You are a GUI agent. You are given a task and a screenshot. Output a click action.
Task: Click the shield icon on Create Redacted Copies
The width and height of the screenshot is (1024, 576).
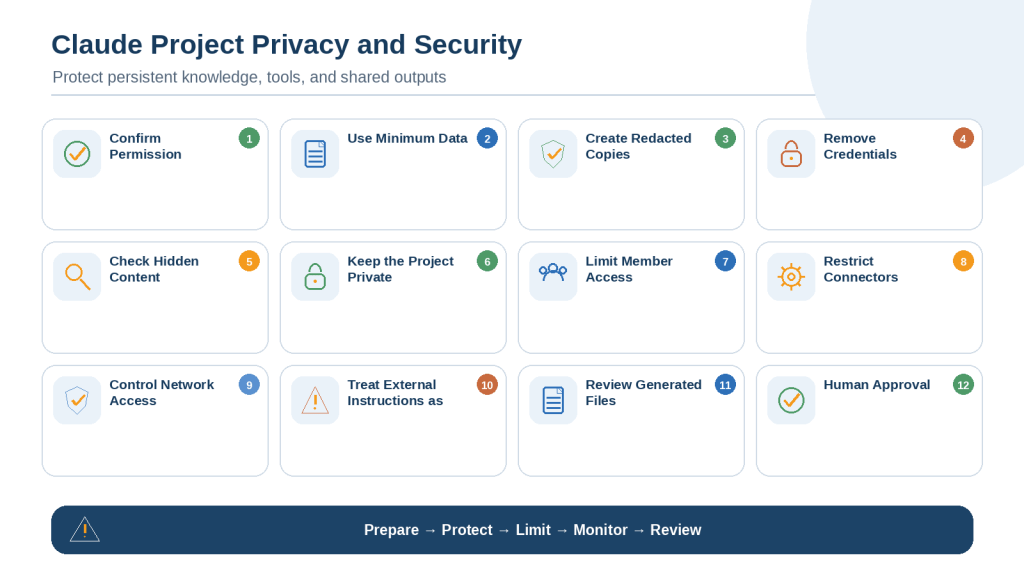point(553,154)
